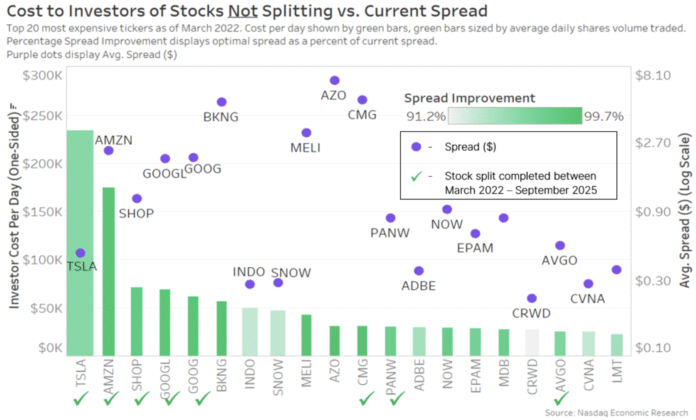Click the purple dot in the Spread ($) legend
Image resolution: width=696 pixels, height=420 pixels.
pyautogui.click(x=416, y=148)
